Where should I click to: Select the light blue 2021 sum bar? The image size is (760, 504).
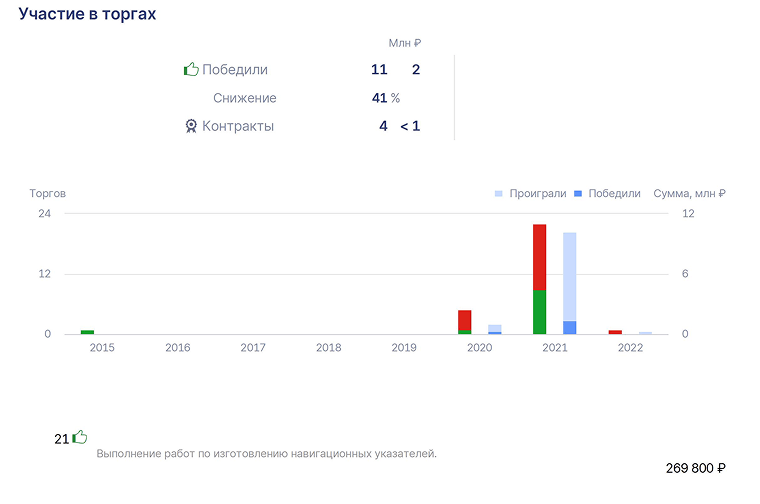pyautogui.click(x=570, y=277)
